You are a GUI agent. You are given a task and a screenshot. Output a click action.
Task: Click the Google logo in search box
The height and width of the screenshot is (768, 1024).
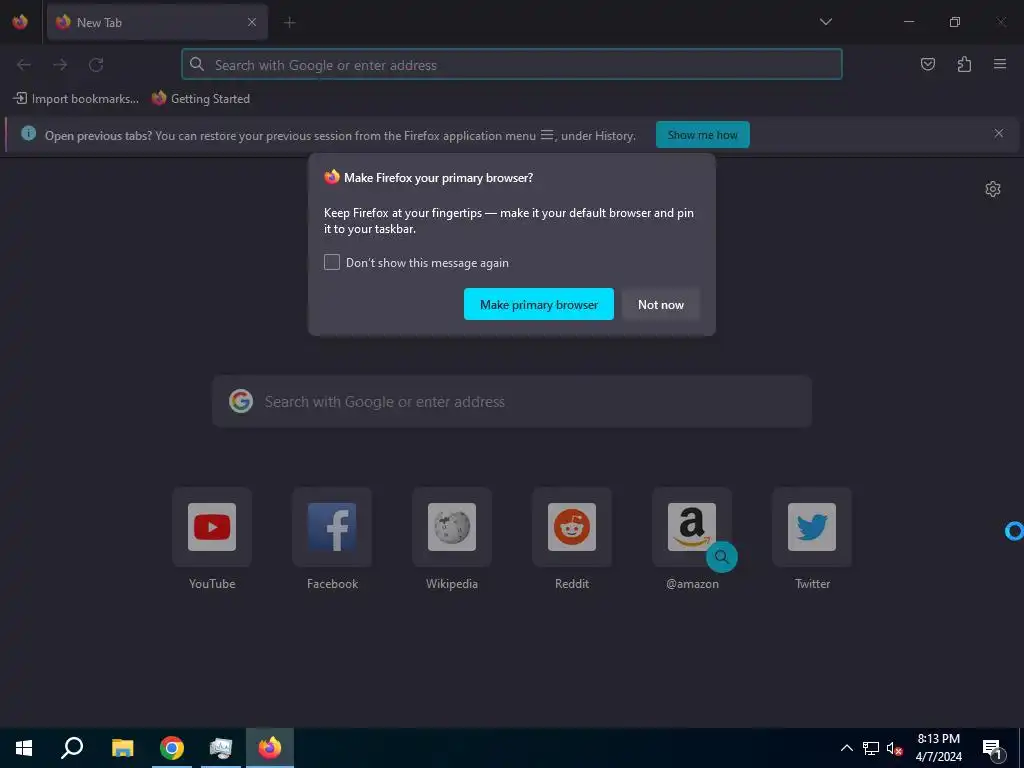pyautogui.click(x=241, y=401)
